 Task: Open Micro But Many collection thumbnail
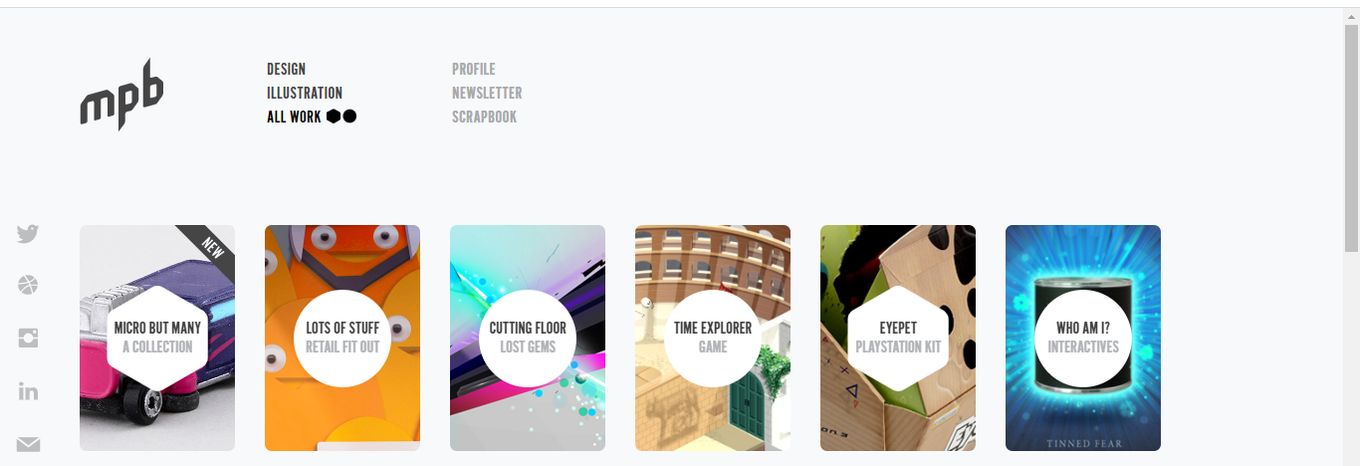point(157,338)
